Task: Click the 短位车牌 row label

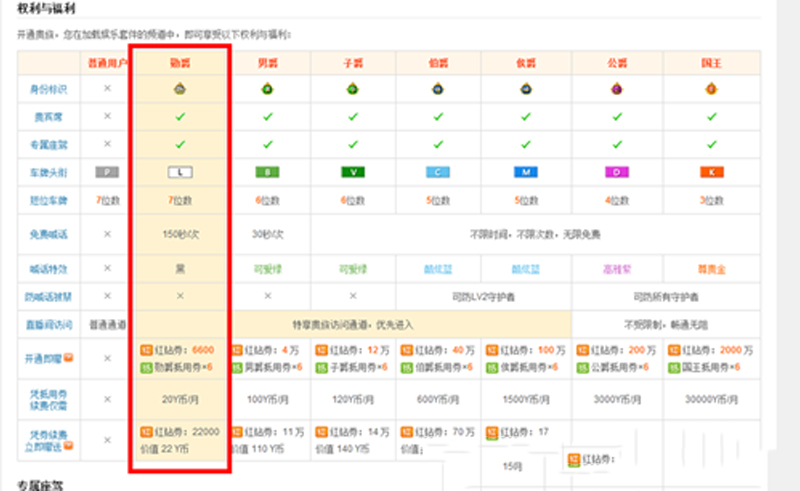Action: tap(48, 201)
